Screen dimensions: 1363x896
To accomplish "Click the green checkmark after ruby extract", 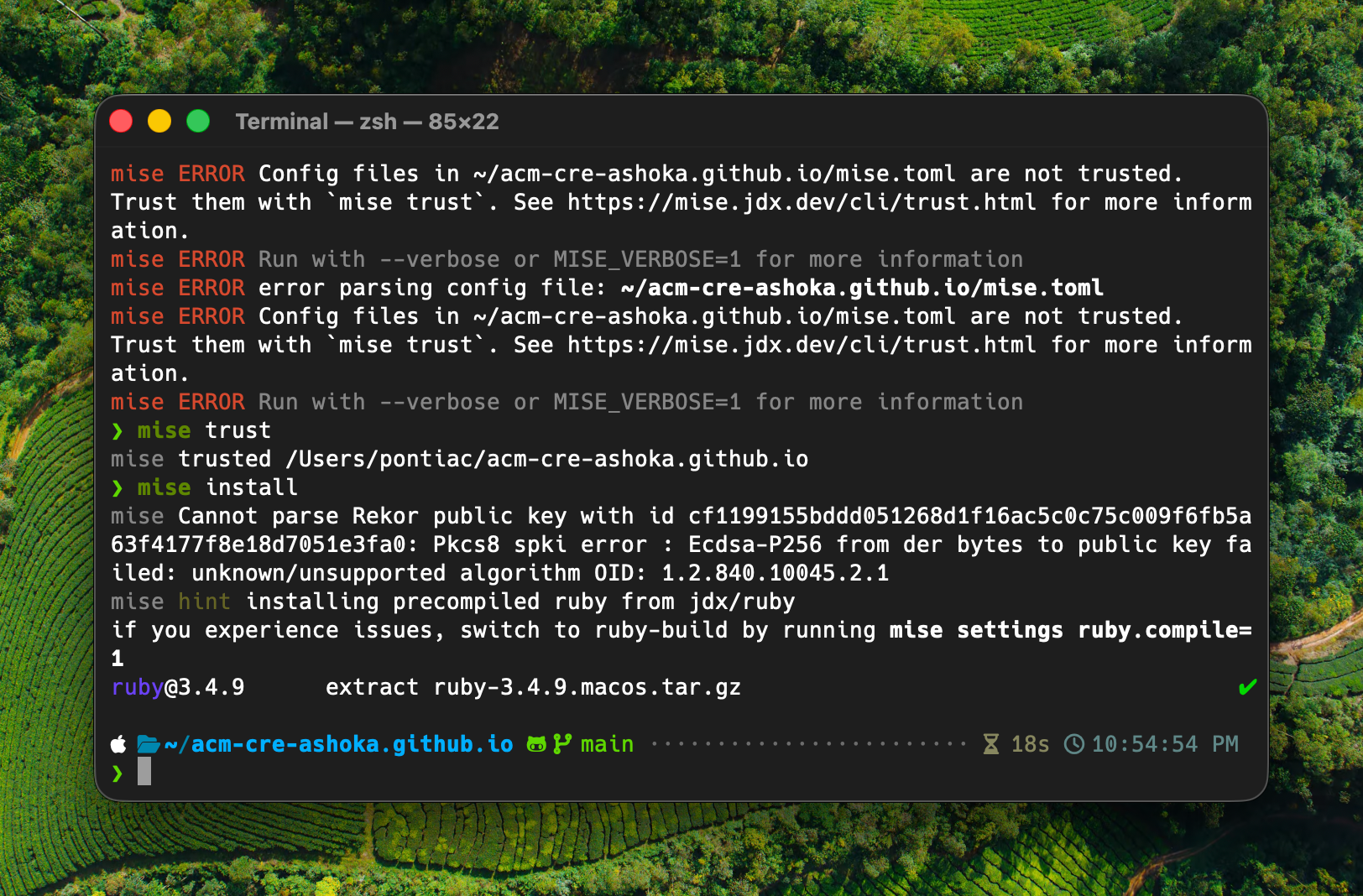I will pos(1248,687).
